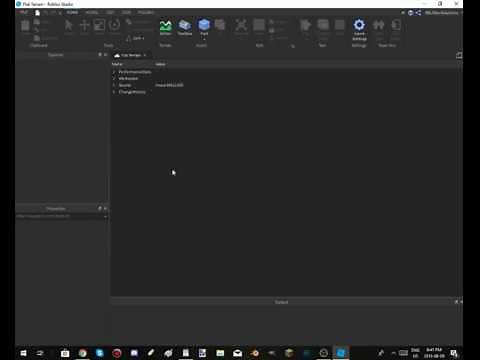Expand the PerformanceStats row
The width and height of the screenshot is (480, 360).
(x=114, y=72)
